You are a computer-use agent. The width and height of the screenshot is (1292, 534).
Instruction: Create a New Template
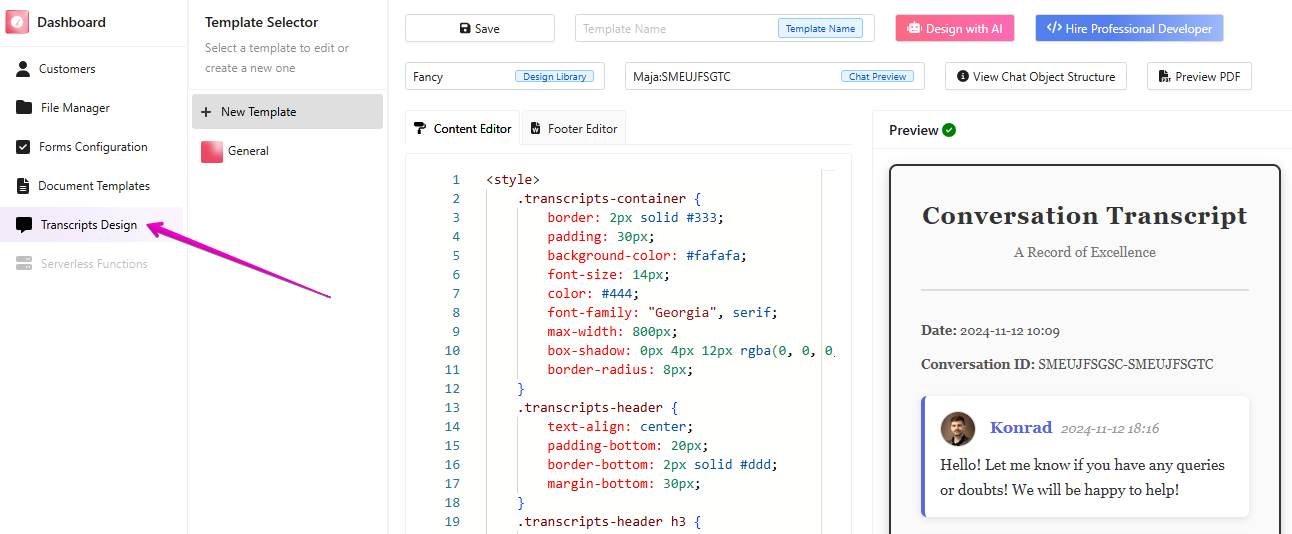(287, 112)
